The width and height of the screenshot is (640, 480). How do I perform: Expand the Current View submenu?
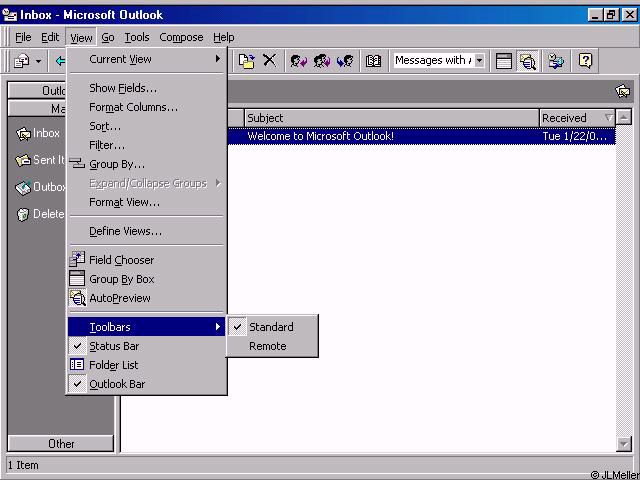(x=146, y=59)
